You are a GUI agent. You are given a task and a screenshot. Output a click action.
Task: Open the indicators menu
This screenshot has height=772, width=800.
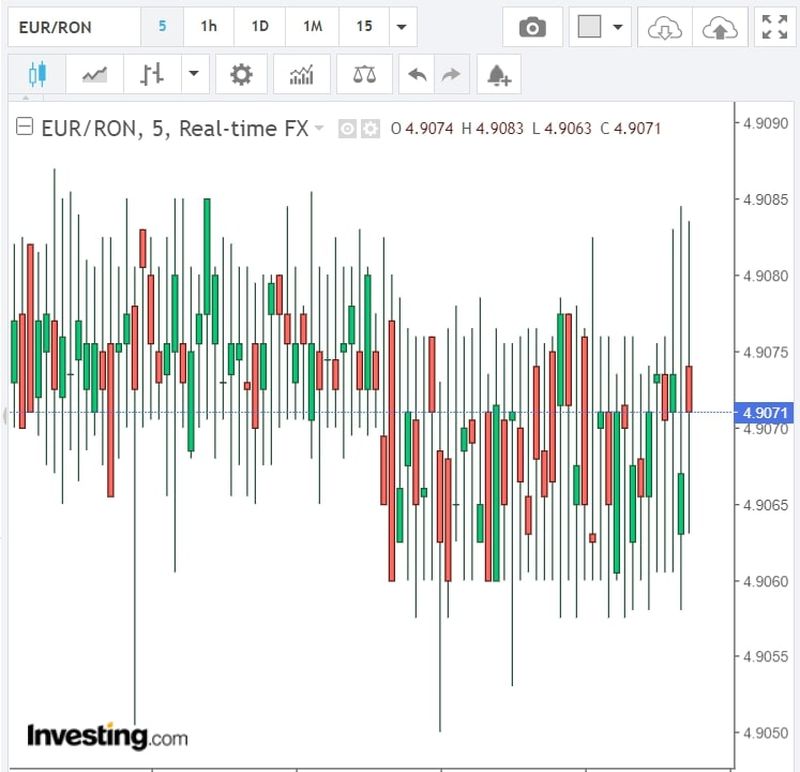point(300,74)
